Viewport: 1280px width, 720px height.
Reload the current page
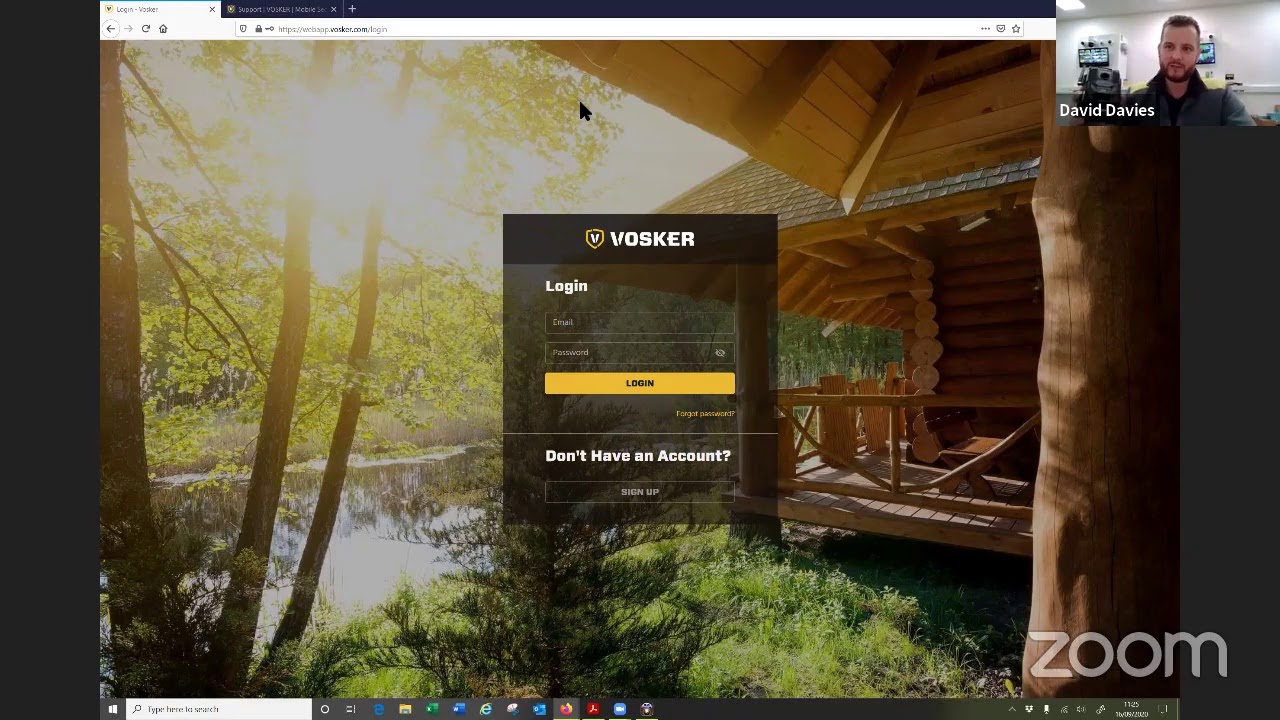click(146, 29)
